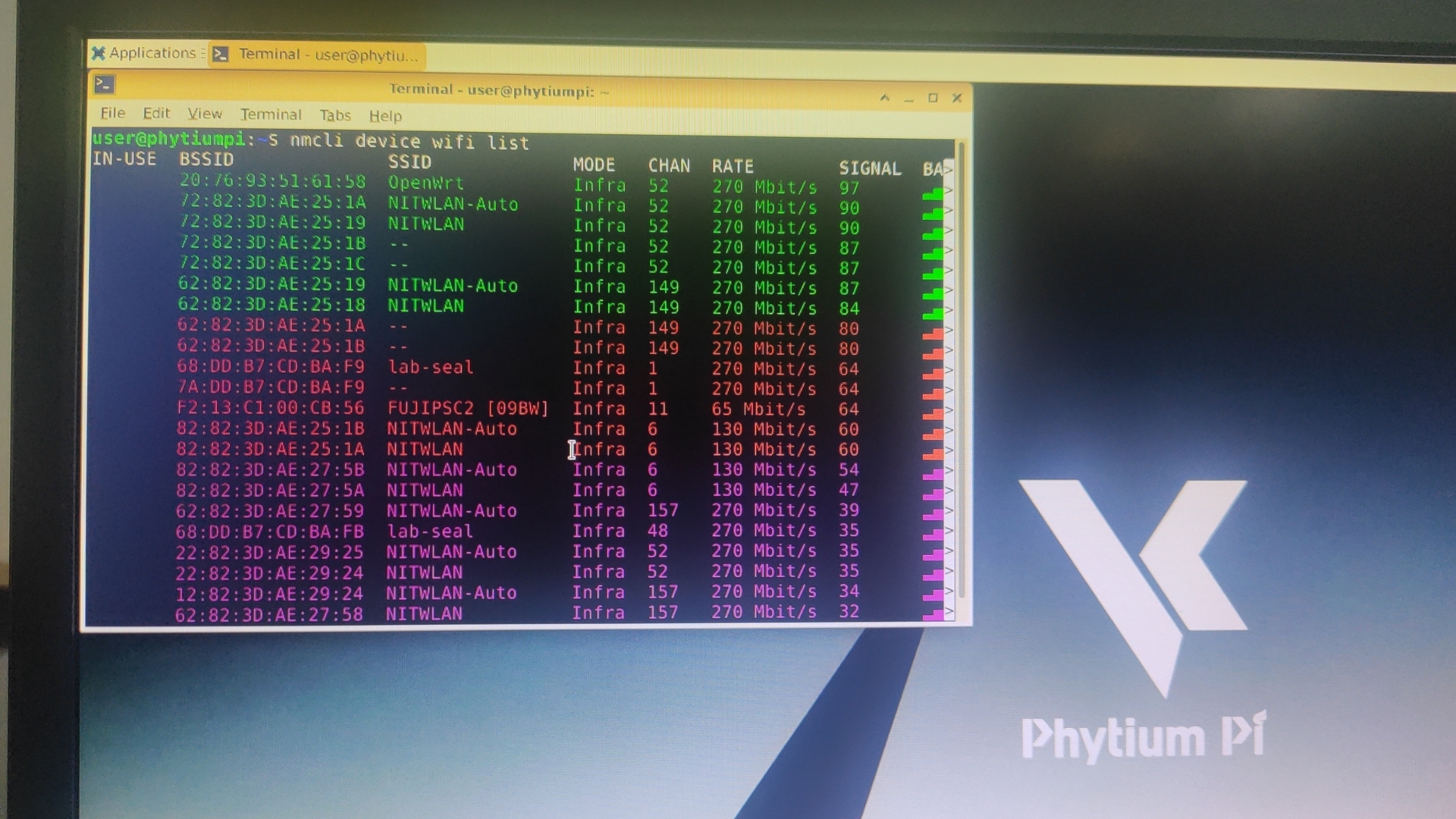The width and height of the screenshot is (1456, 819).
Task: Click the CHAN column header
Action: click(669, 165)
